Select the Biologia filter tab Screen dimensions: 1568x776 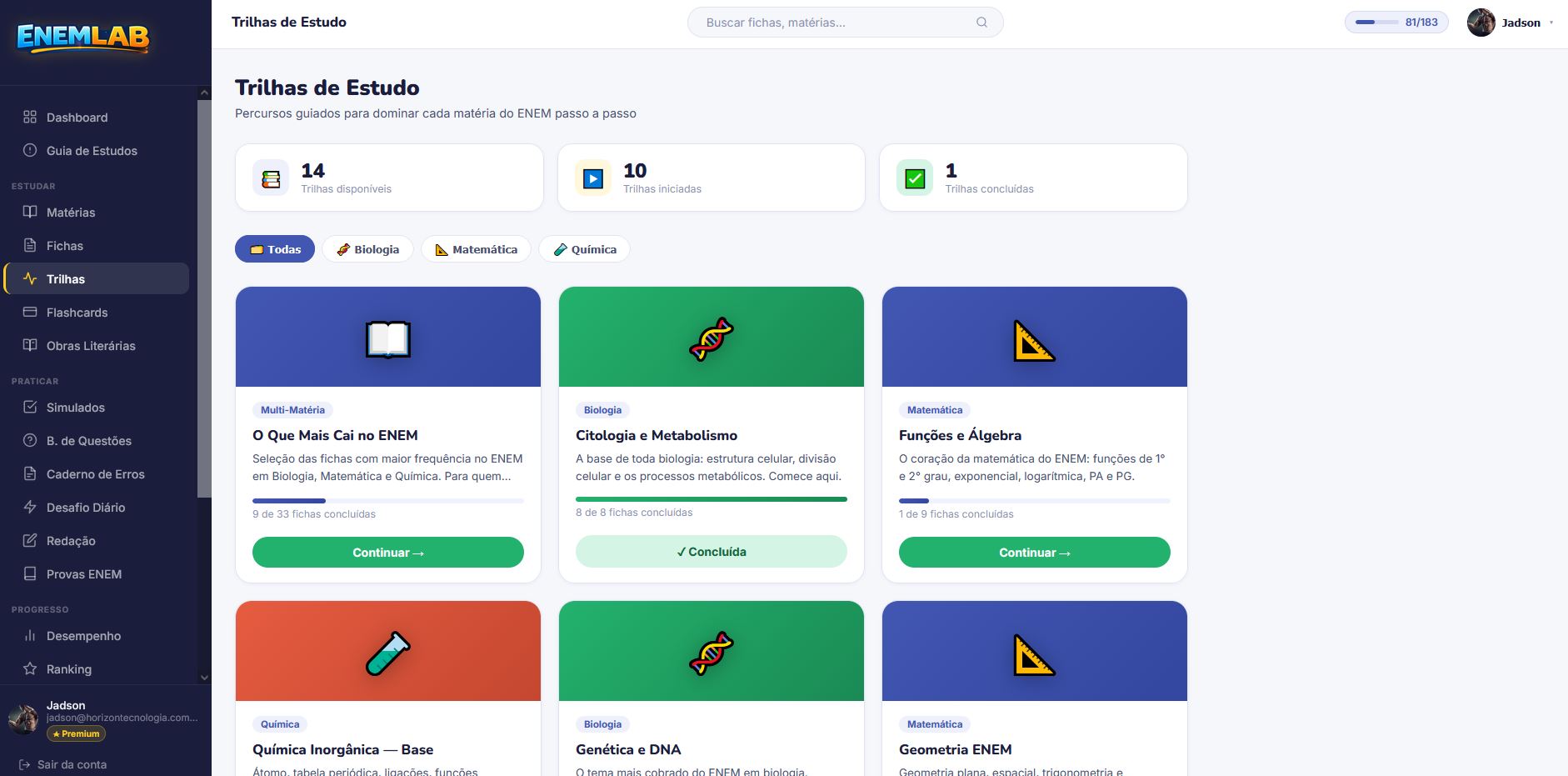click(367, 249)
